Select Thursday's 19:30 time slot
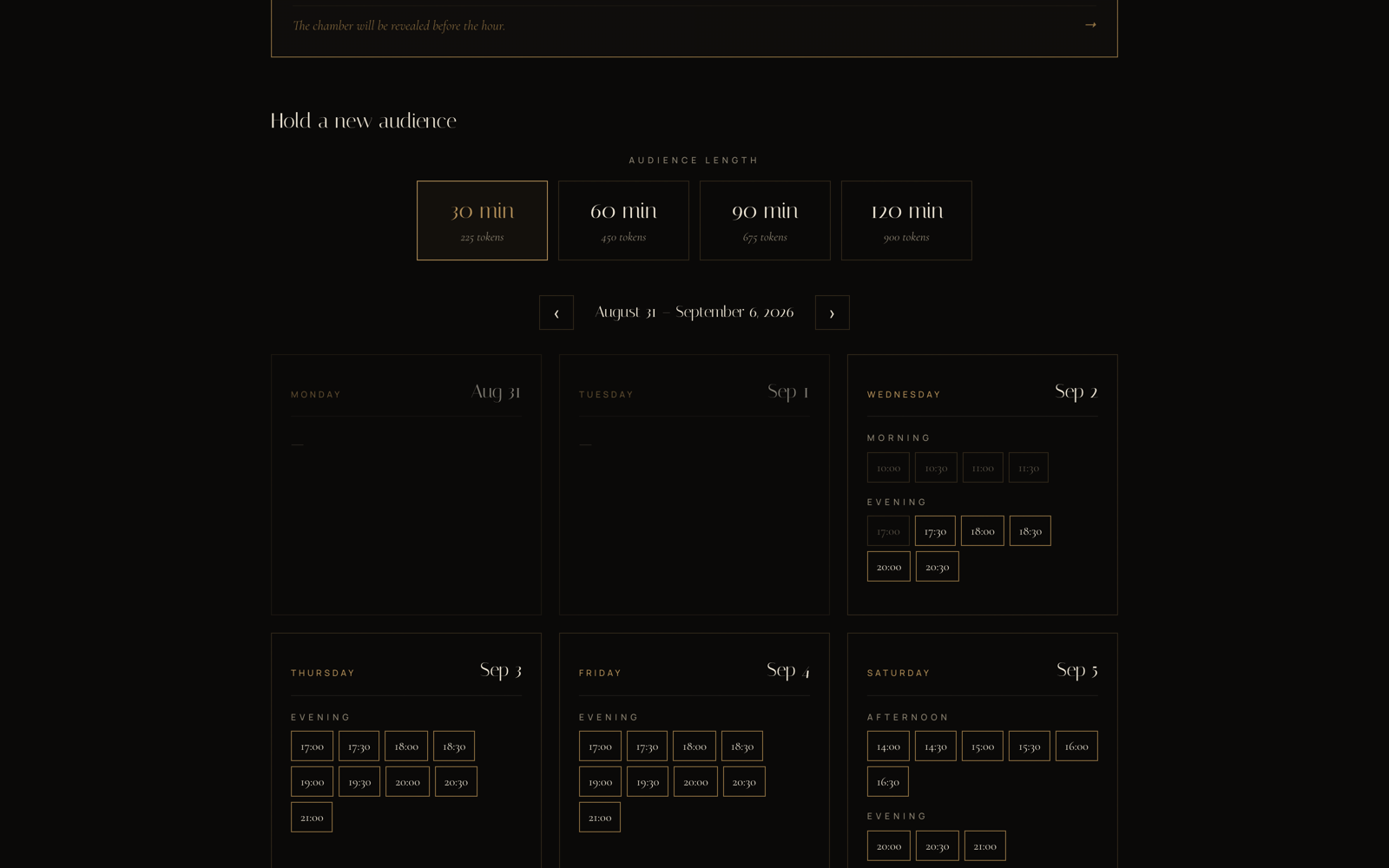Image resolution: width=1389 pixels, height=868 pixels. (359, 782)
